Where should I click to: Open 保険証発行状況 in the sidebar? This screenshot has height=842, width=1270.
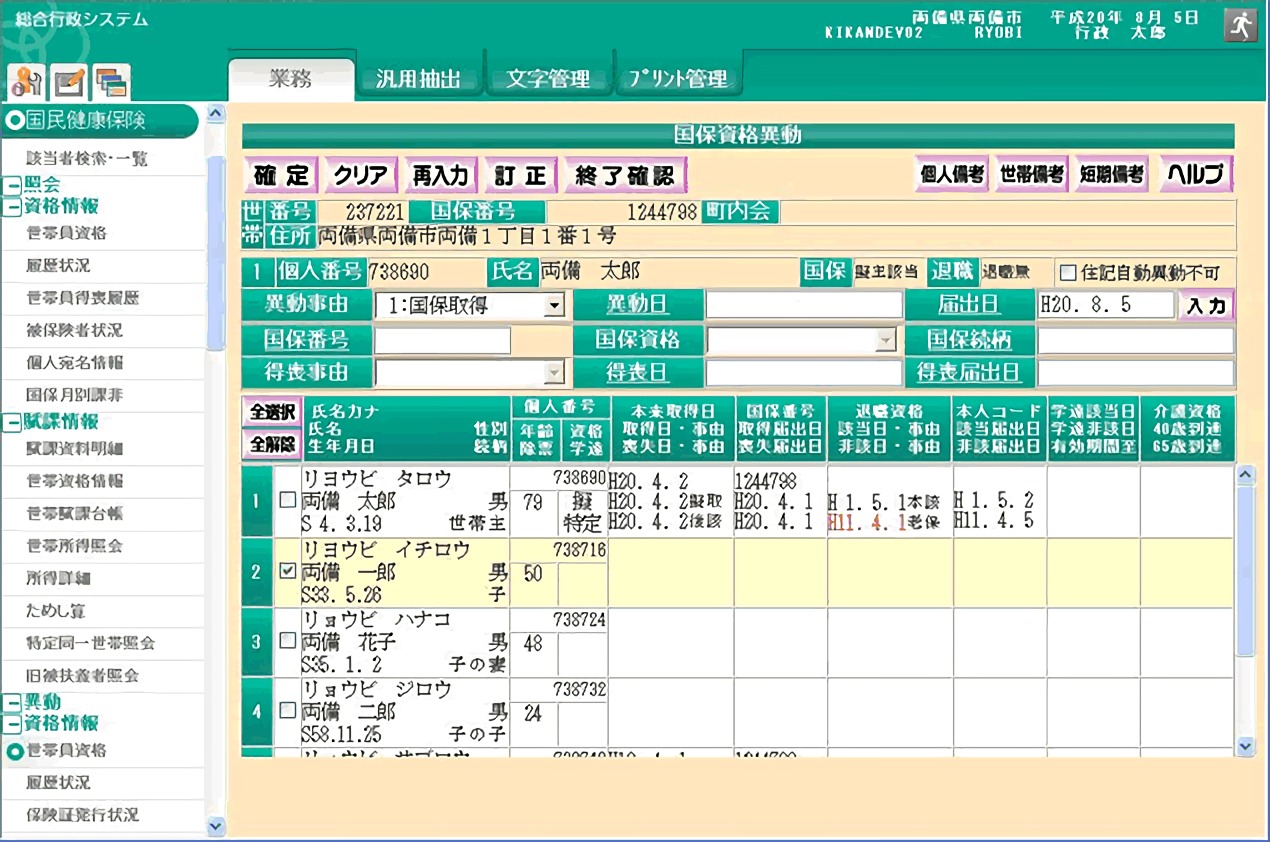pyautogui.click(x=82, y=815)
